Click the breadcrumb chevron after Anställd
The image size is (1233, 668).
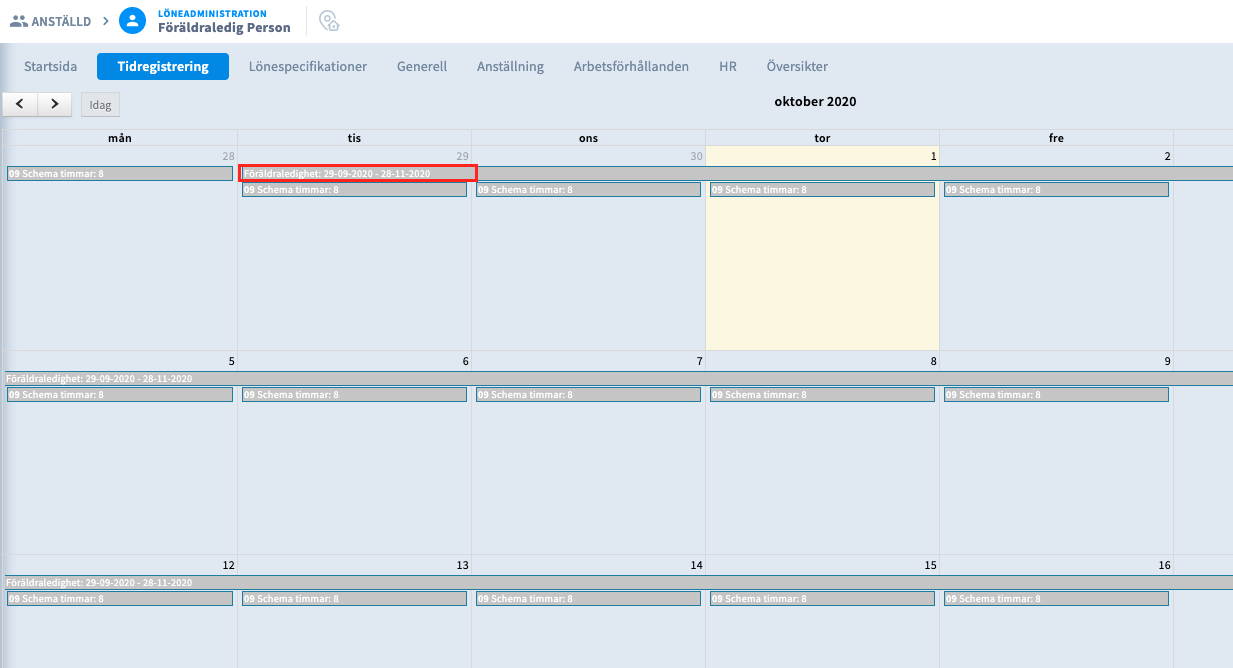click(x=105, y=21)
